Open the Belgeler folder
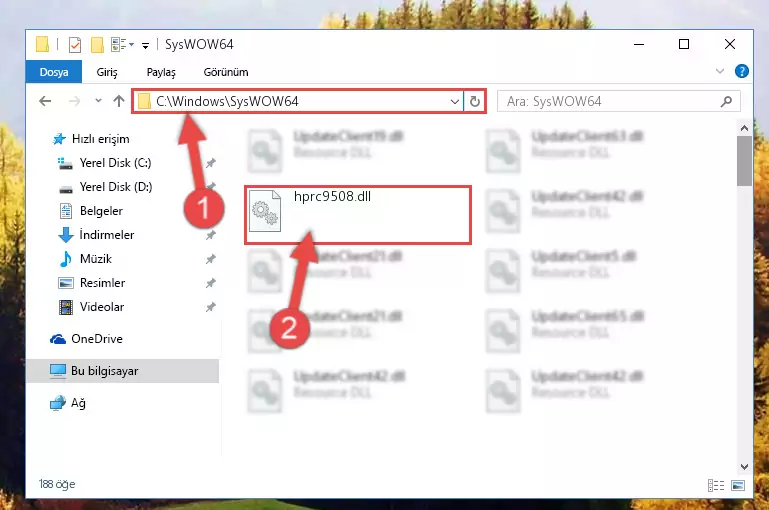The image size is (769, 510). click(101, 211)
